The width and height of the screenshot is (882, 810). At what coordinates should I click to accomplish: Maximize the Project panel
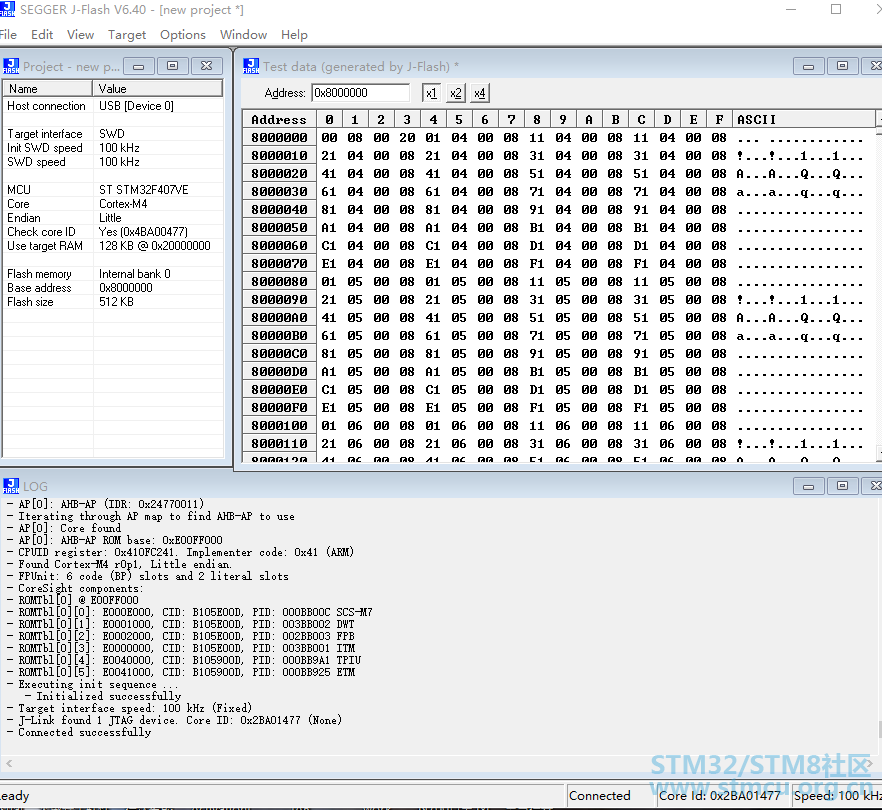[173, 66]
